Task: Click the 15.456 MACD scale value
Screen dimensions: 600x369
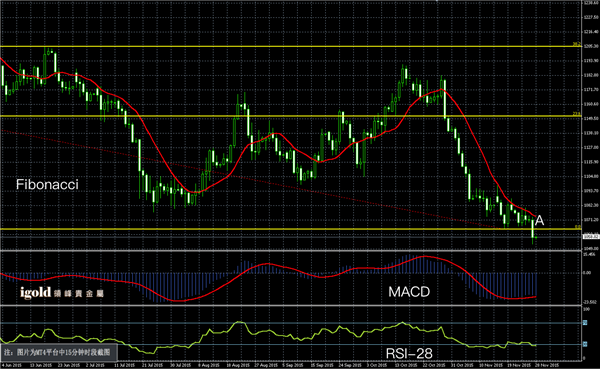Action: coord(590,254)
